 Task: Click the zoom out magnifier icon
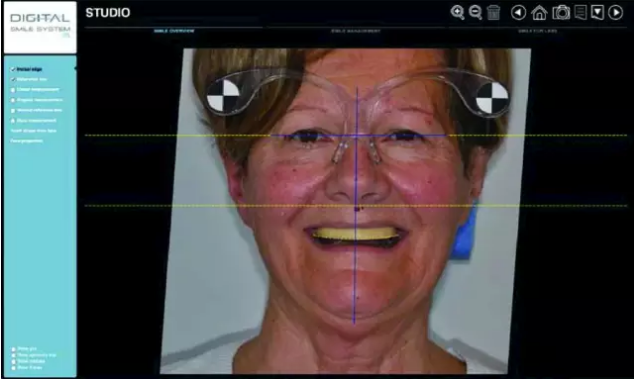click(475, 13)
